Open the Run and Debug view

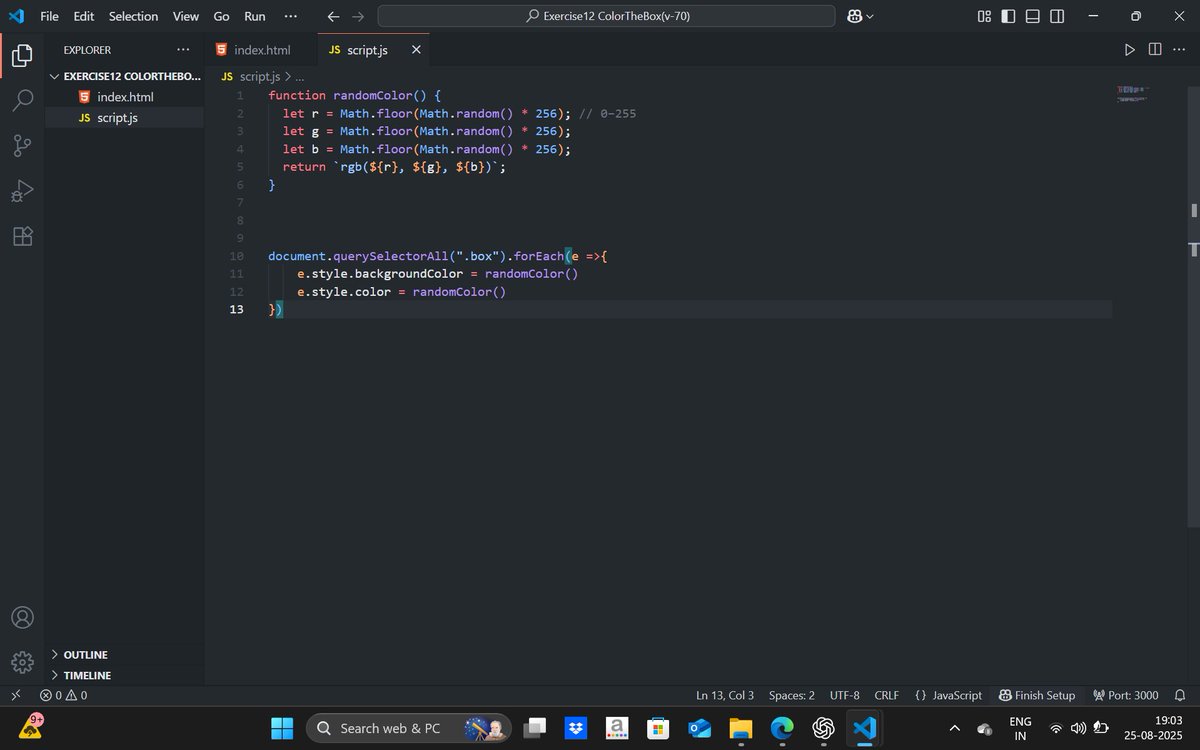coord(22,191)
